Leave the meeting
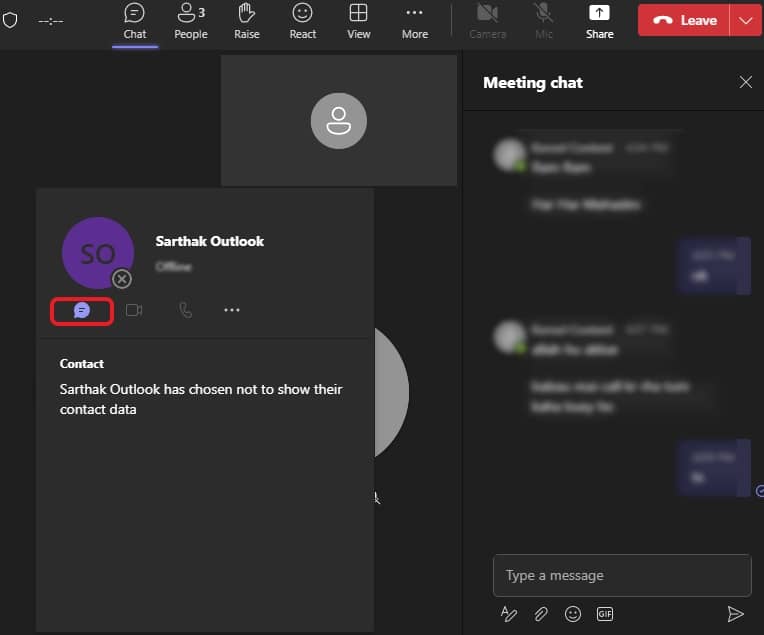This screenshot has width=764, height=635. click(x=684, y=20)
